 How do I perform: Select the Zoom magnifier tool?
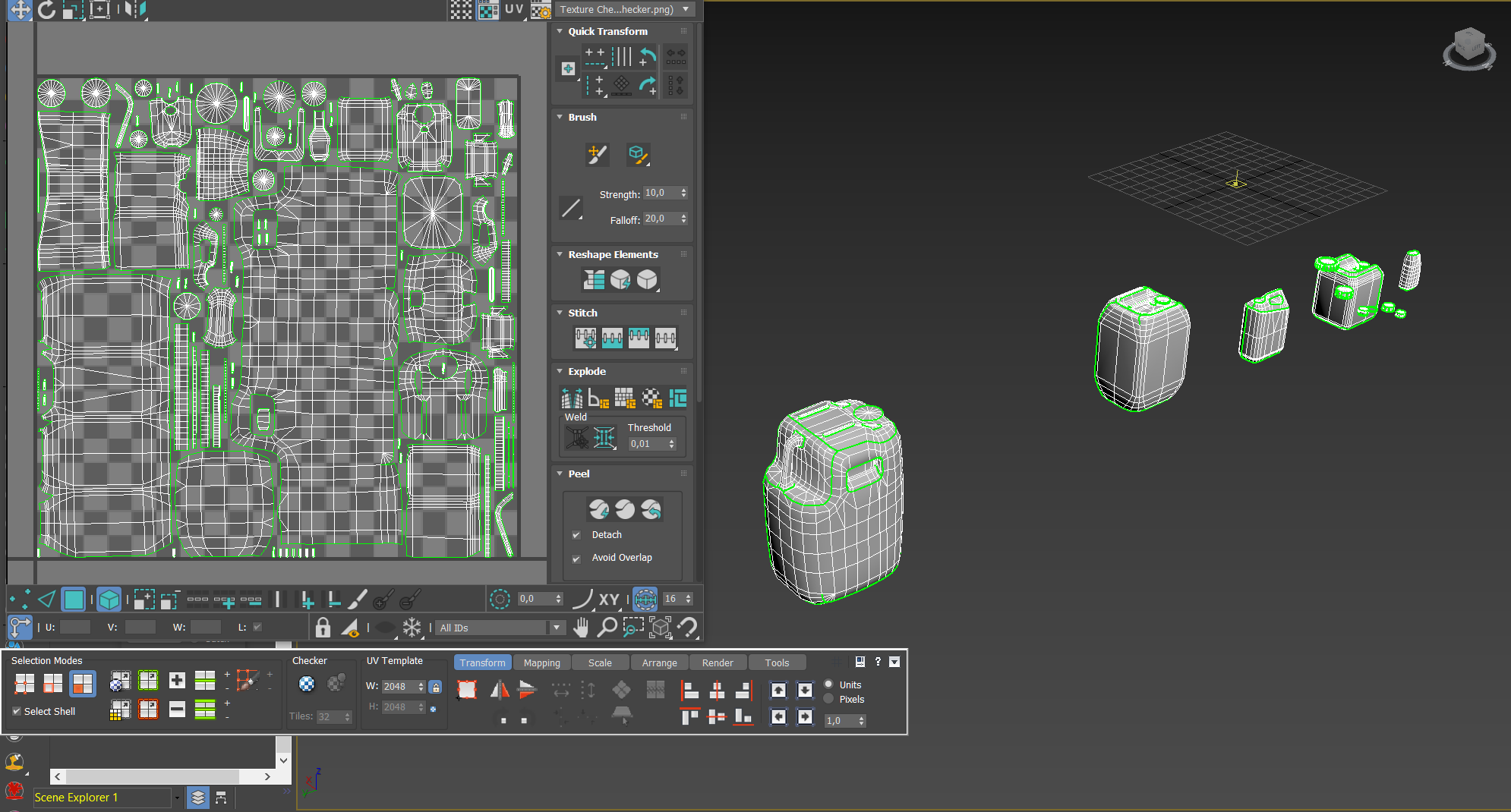tap(607, 628)
